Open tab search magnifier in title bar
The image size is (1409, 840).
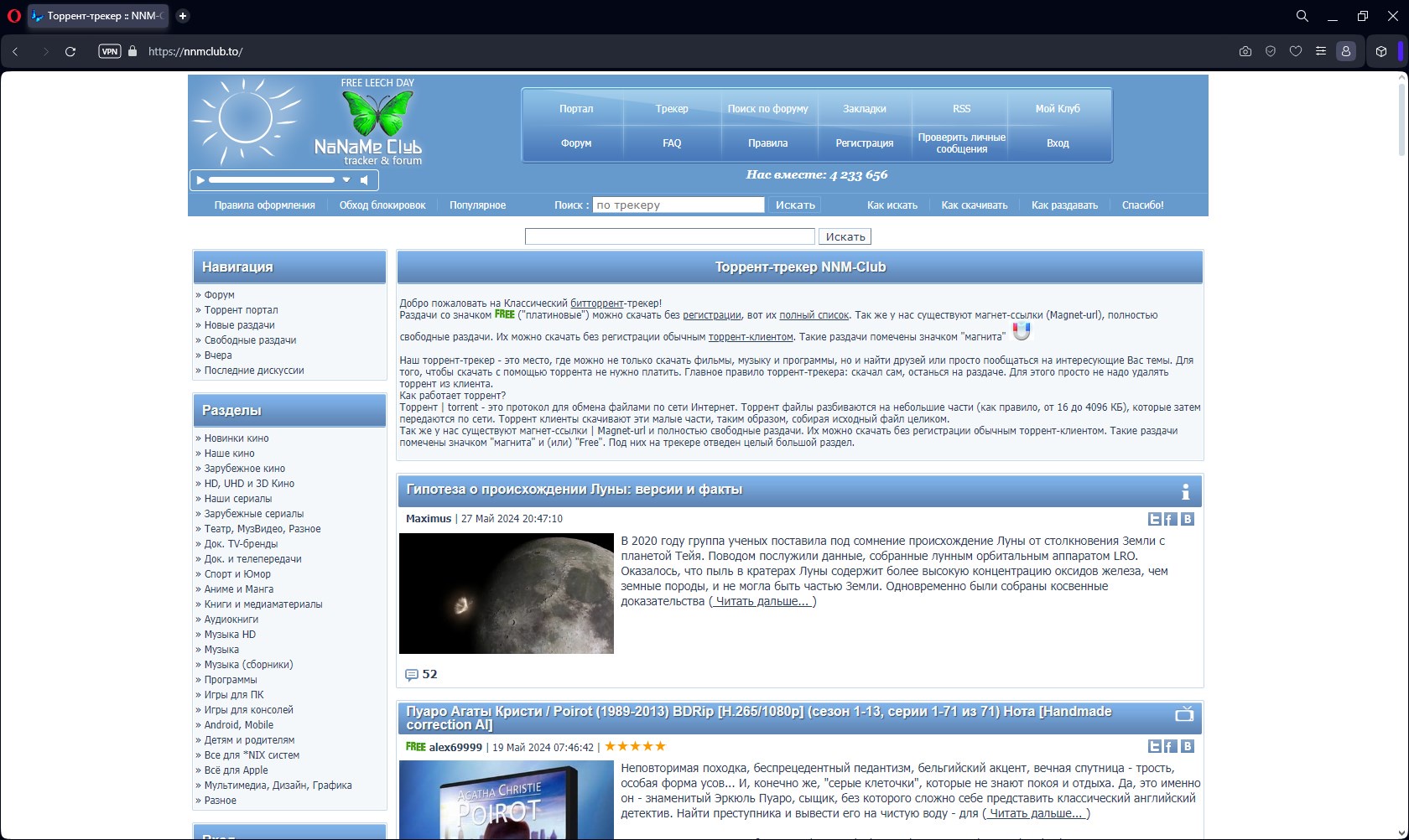1302,15
